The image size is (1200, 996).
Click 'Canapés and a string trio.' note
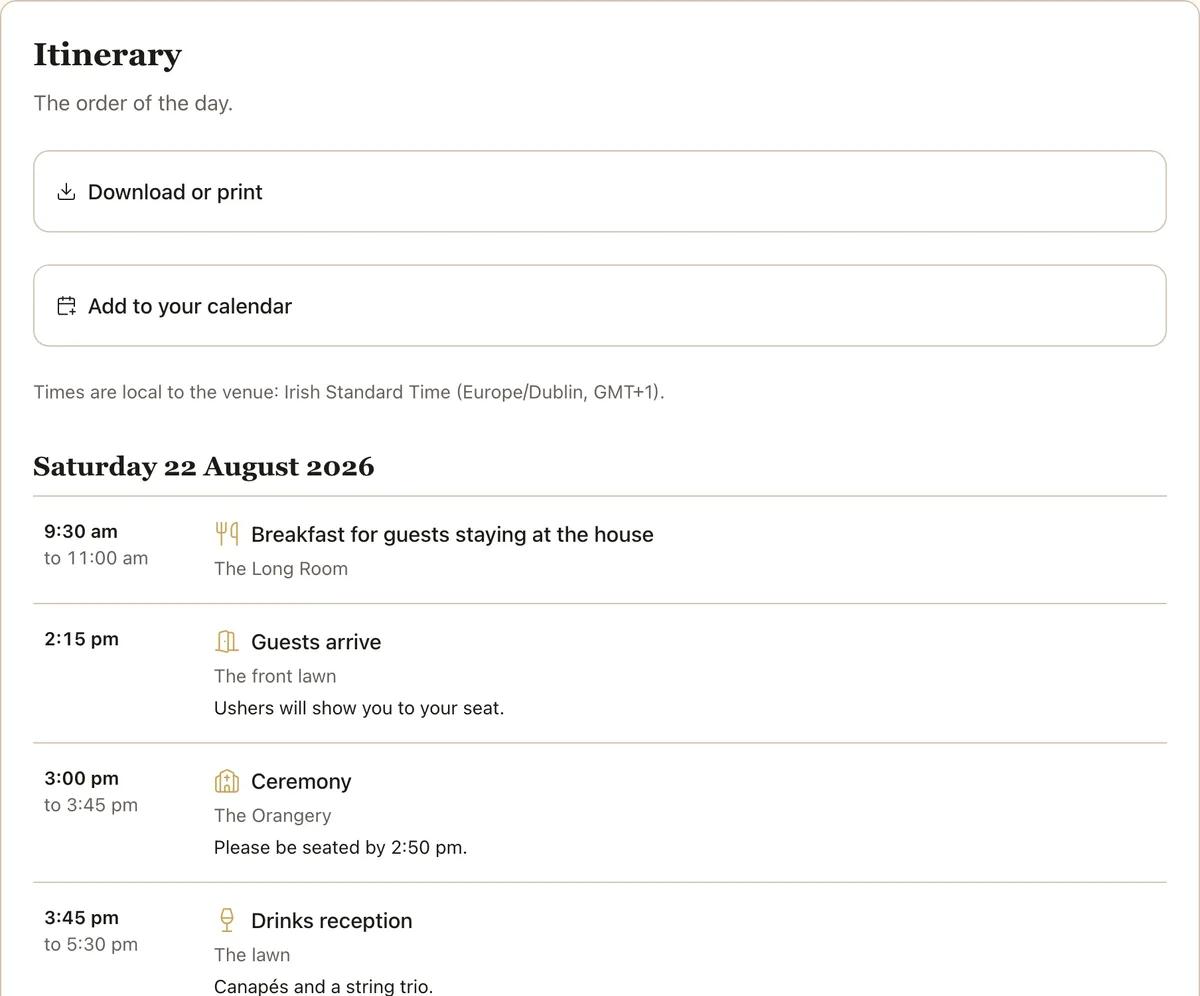324,987
